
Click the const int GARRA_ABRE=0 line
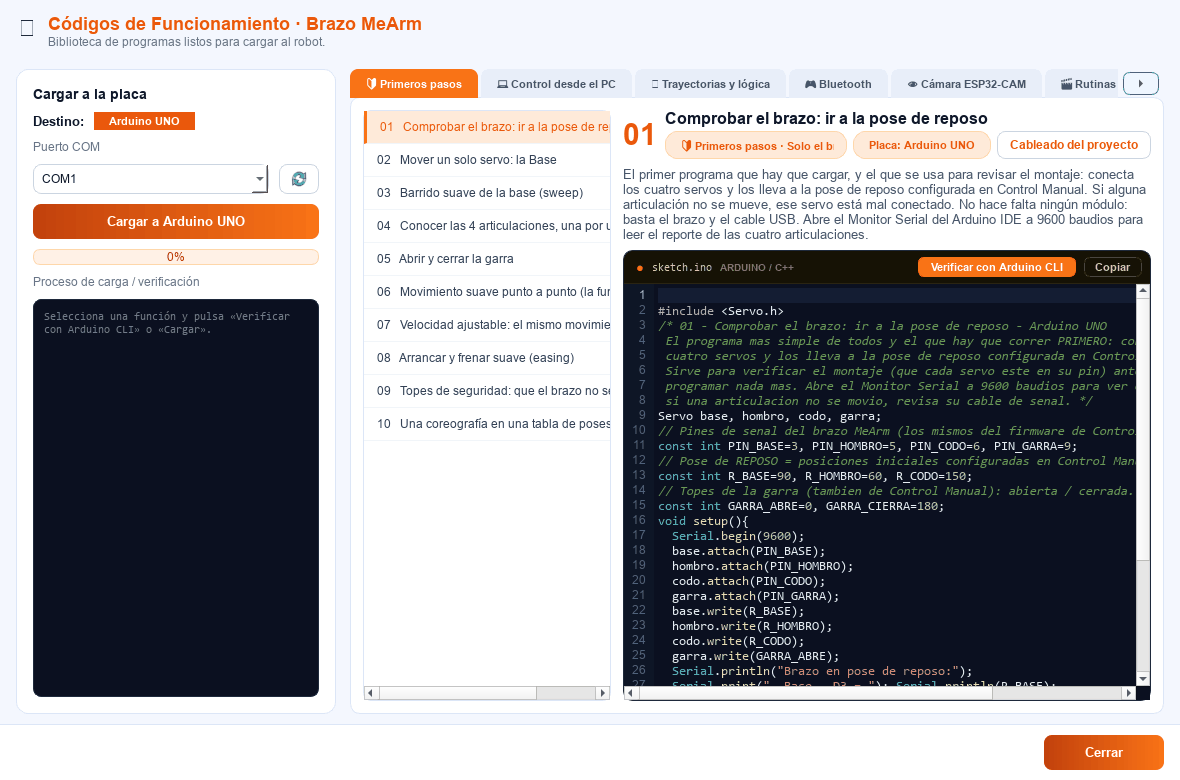(801, 506)
